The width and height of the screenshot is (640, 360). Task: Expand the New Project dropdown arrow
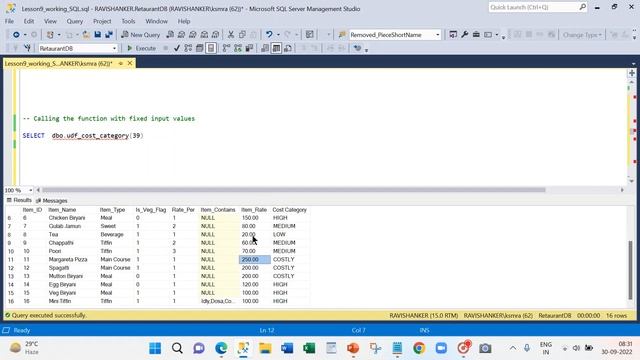coord(59,35)
